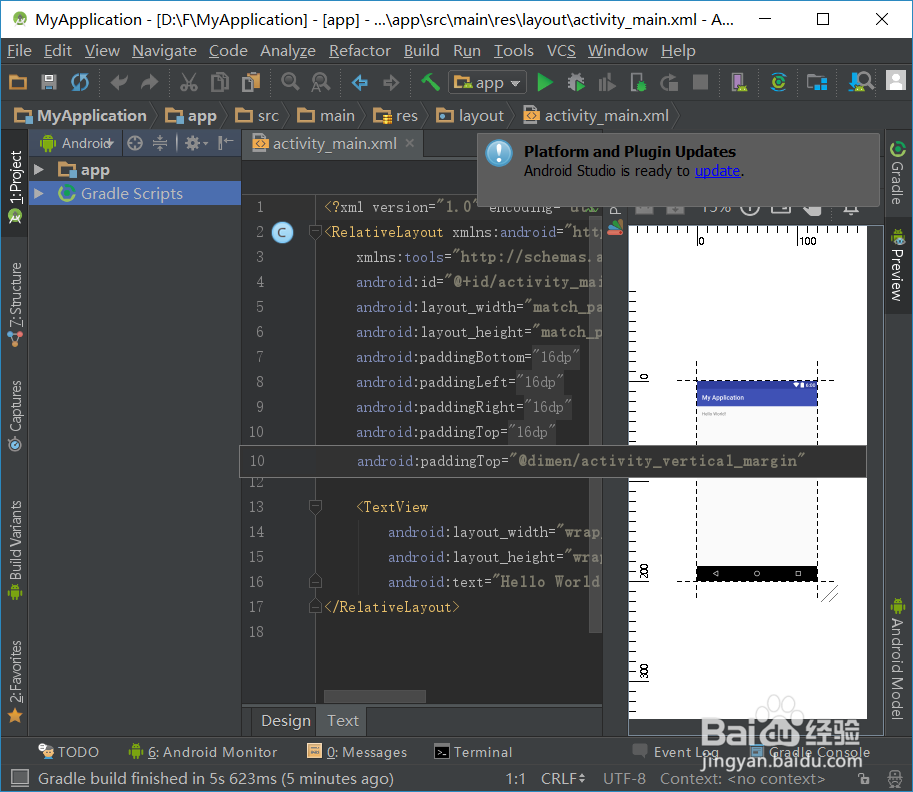Make project with green hammer icon

(x=430, y=82)
